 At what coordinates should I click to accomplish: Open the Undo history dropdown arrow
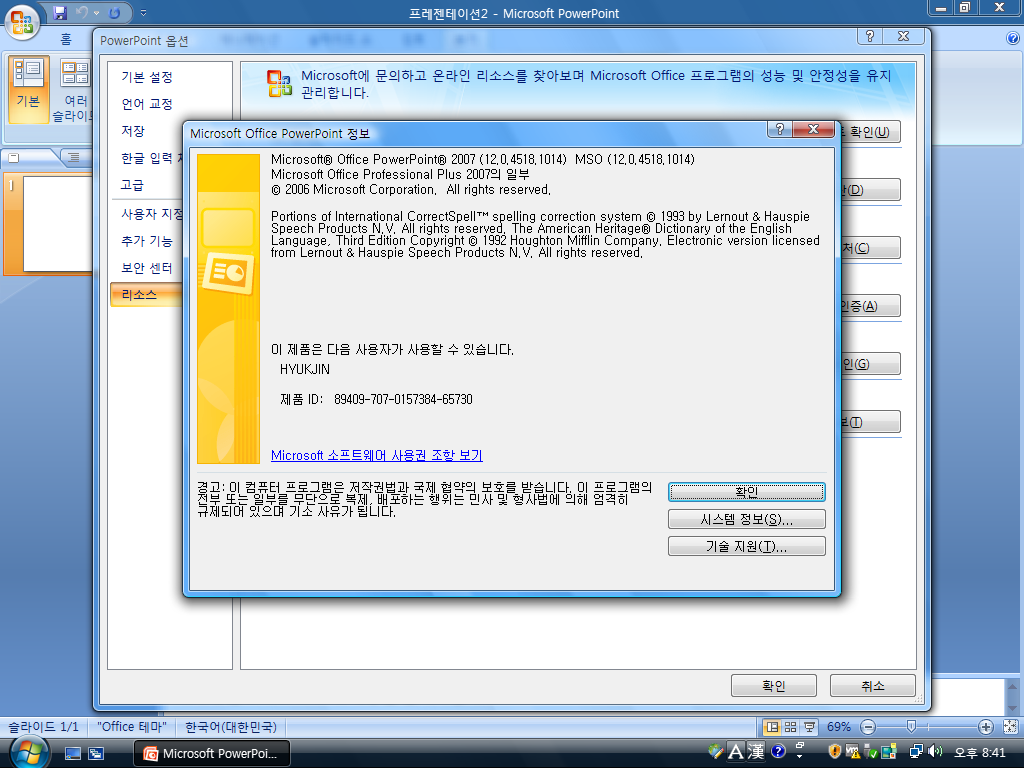click(x=97, y=13)
